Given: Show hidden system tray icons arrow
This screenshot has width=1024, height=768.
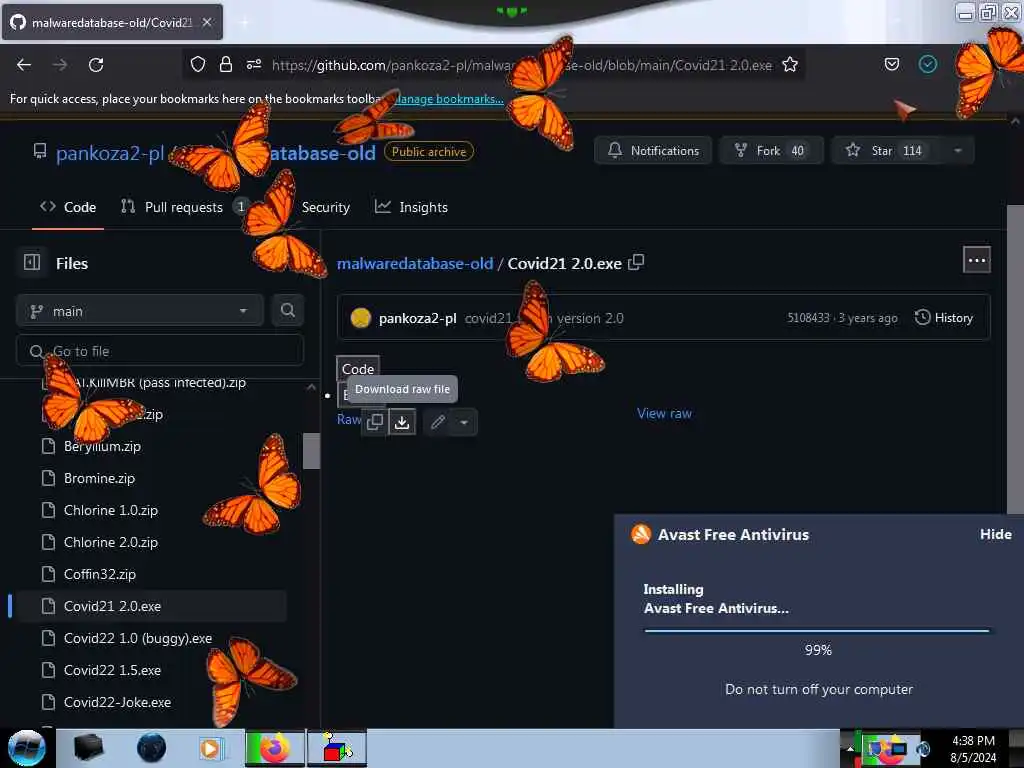Looking at the screenshot, I should pos(849,748).
